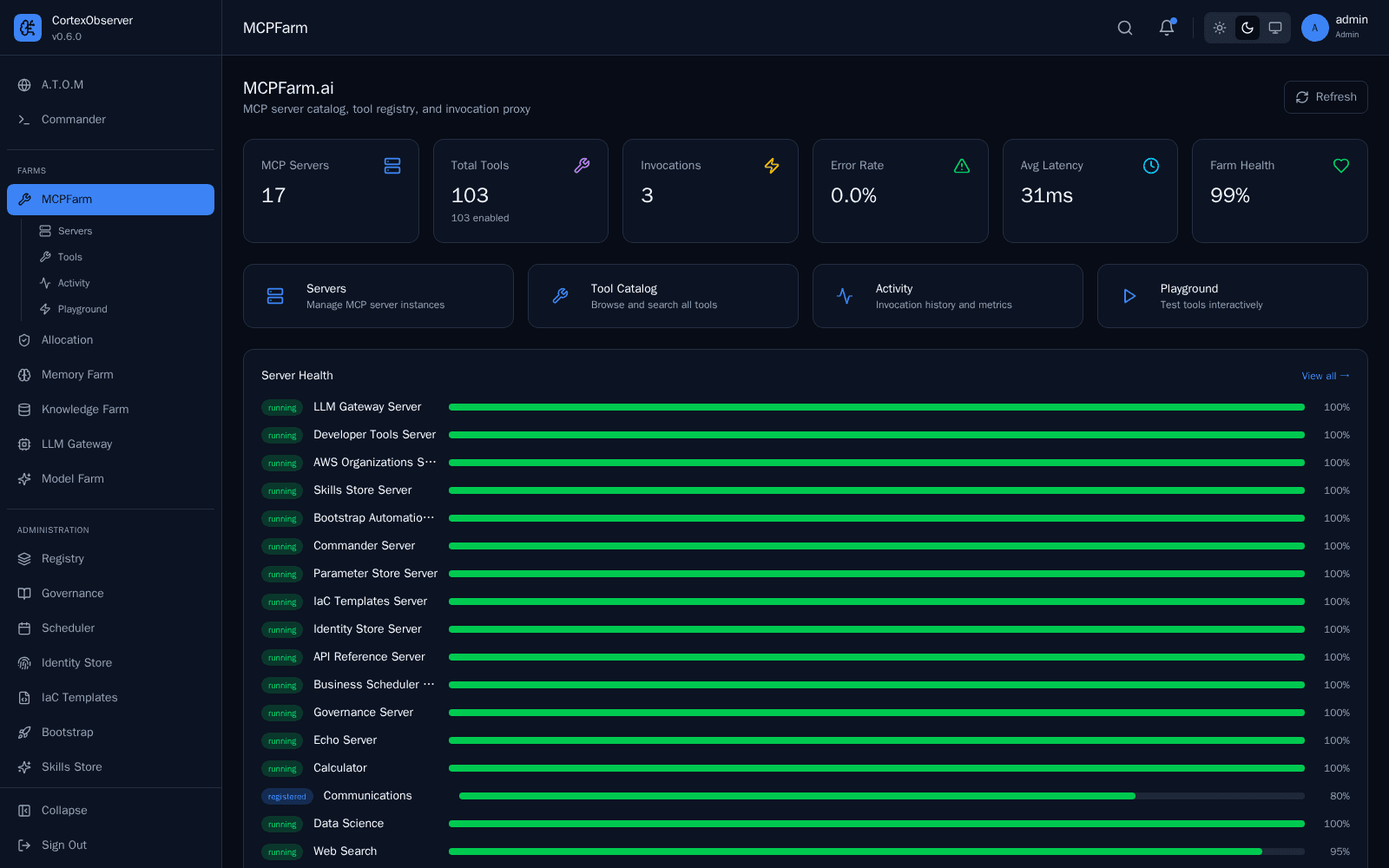Select Skills Store Server row name

[362, 490]
